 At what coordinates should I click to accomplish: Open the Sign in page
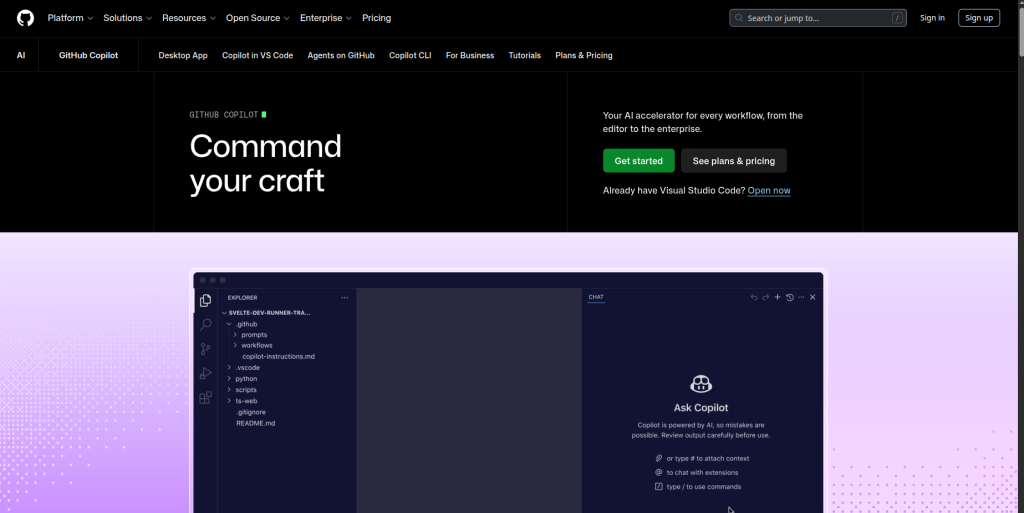tap(932, 18)
